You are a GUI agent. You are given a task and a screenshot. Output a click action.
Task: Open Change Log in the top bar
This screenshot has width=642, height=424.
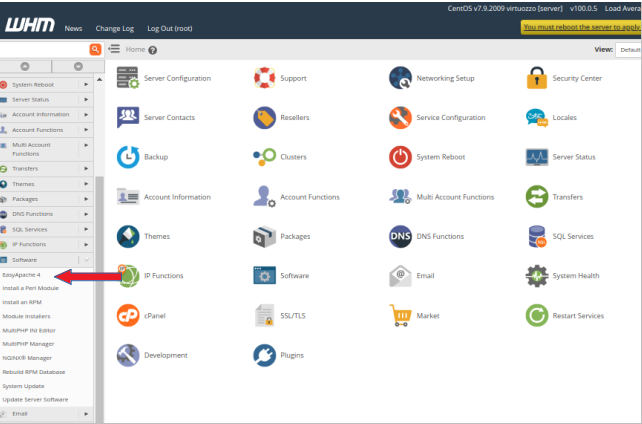(x=115, y=28)
